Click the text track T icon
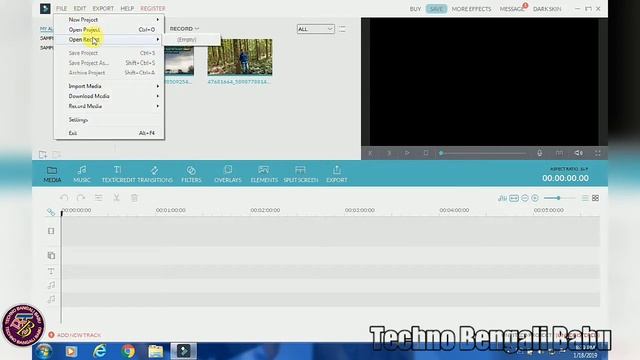640x360 pixels. pos(51,271)
